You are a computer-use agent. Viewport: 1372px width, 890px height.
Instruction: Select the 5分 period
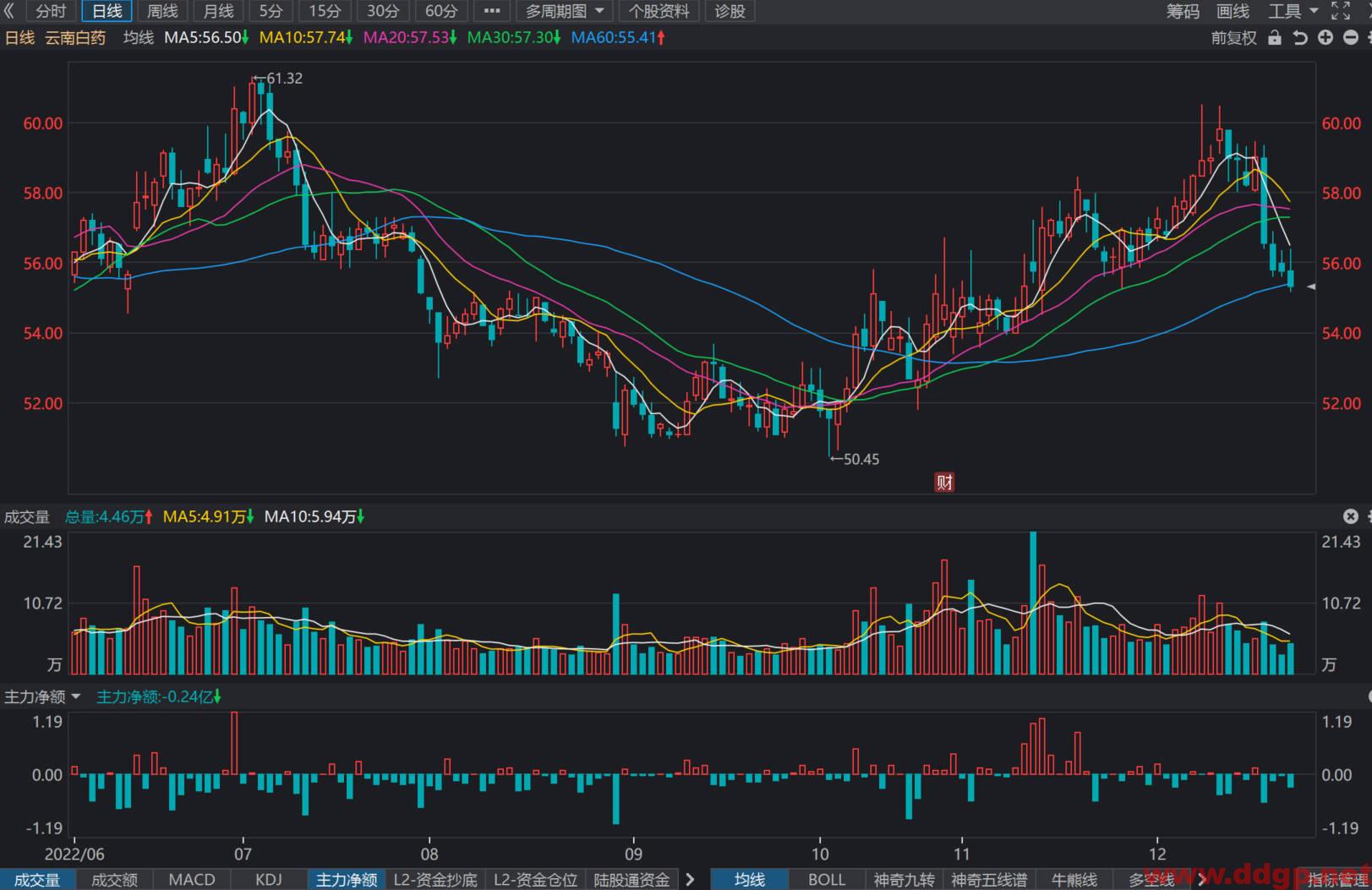[271, 11]
